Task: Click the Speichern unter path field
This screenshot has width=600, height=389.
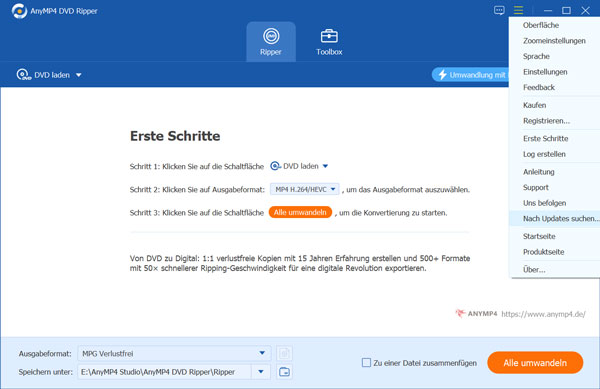Action: point(165,372)
